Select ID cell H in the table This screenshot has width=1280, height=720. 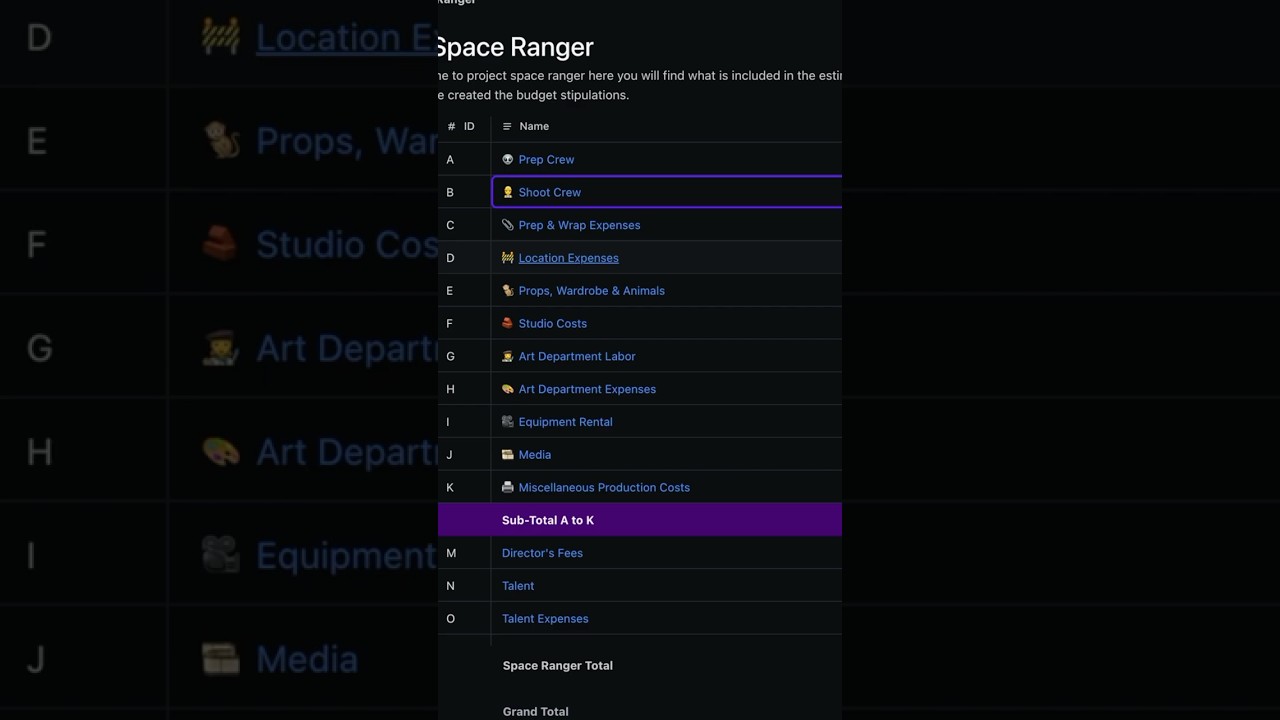click(x=464, y=389)
